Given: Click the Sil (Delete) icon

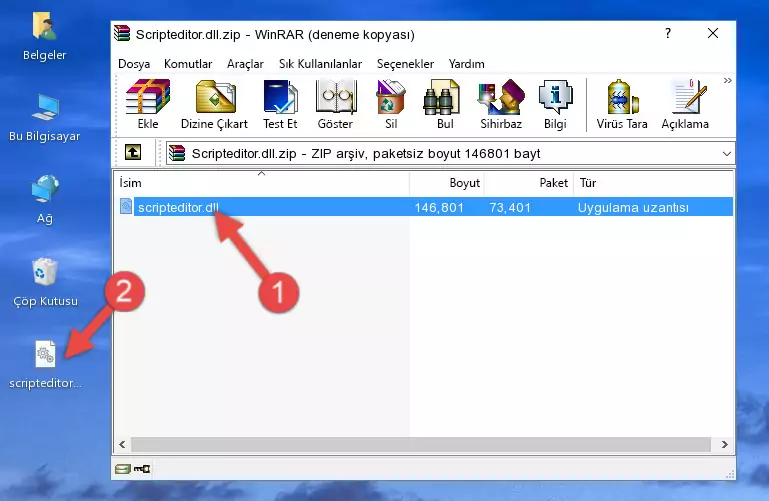Looking at the screenshot, I should [391, 104].
